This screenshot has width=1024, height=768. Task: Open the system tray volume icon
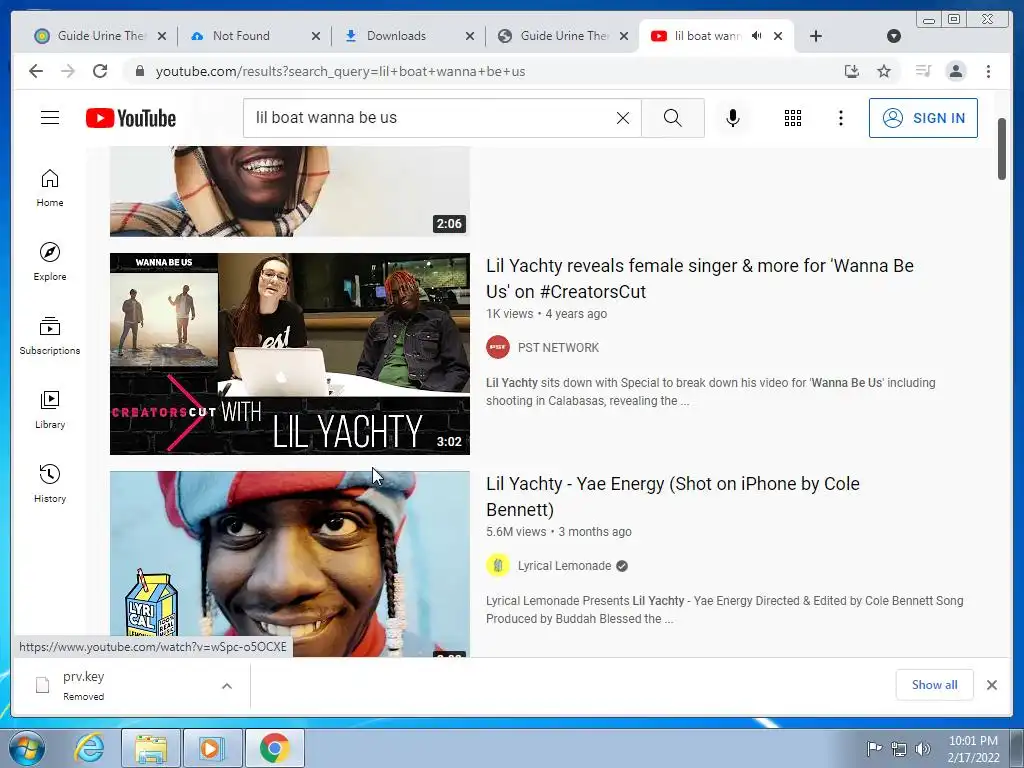(x=923, y=748)
